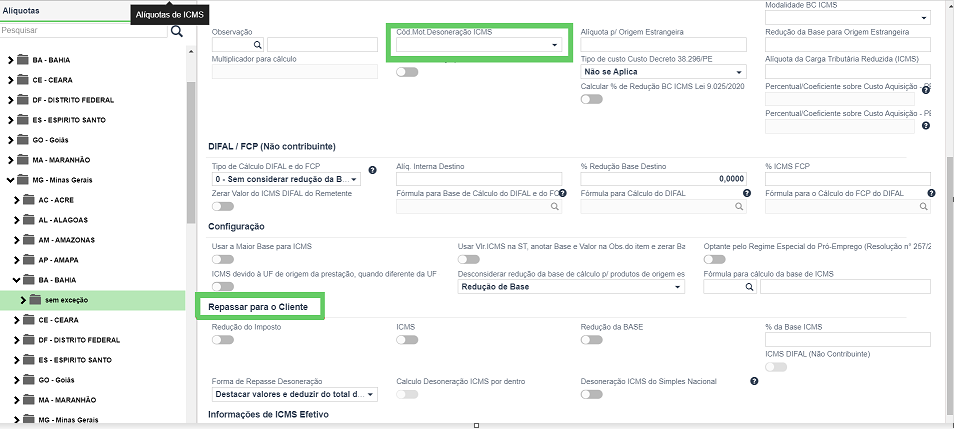The image size is (954, 429).
Task: Open help icon for Fórmula para Cálculo do DIFAL
Action: click(x=747, y=193)
